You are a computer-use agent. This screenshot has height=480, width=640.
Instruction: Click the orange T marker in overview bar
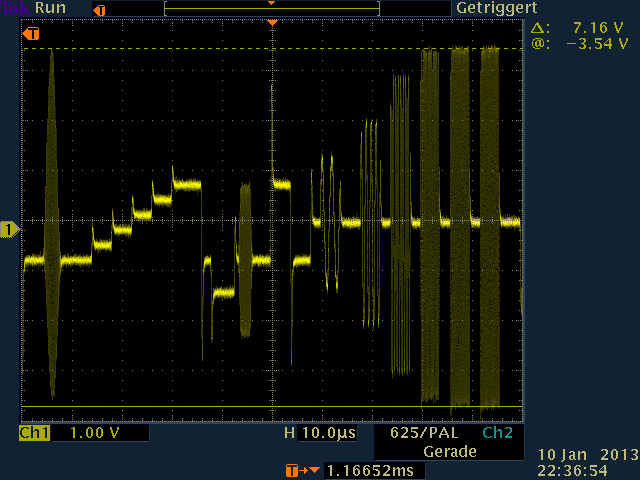[101, 9]
